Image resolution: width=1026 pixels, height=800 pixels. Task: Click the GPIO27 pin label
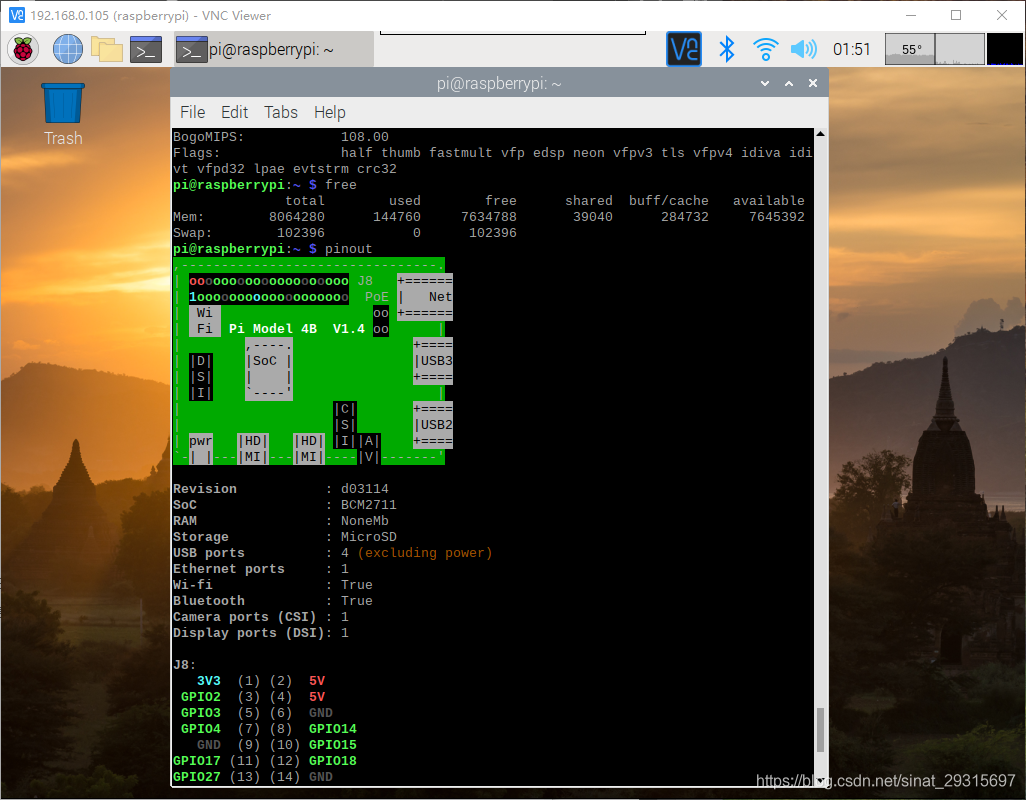(x=197, y=776)
